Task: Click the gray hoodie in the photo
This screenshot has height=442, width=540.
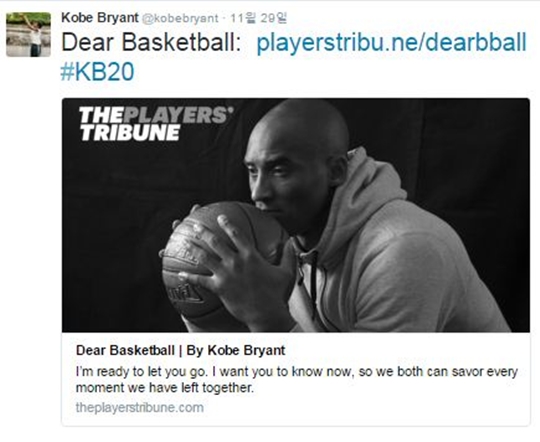Action: (399, 262)
